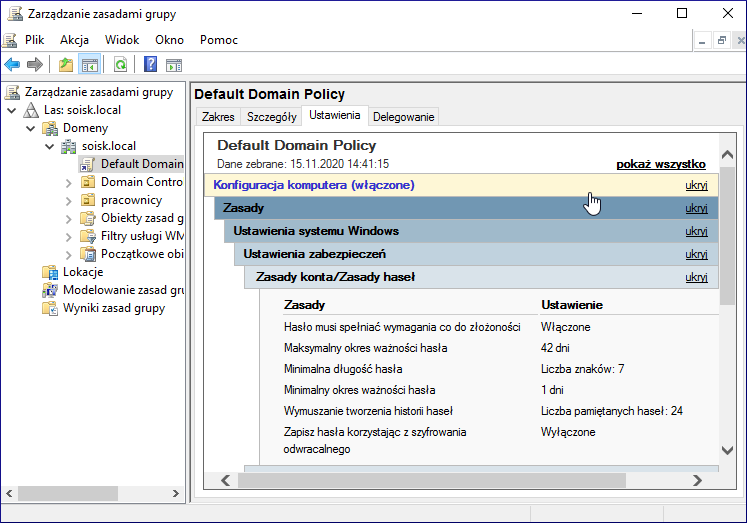Click the report's horizontal scroll left arrow
747x523 pixels.
[226, 481]
